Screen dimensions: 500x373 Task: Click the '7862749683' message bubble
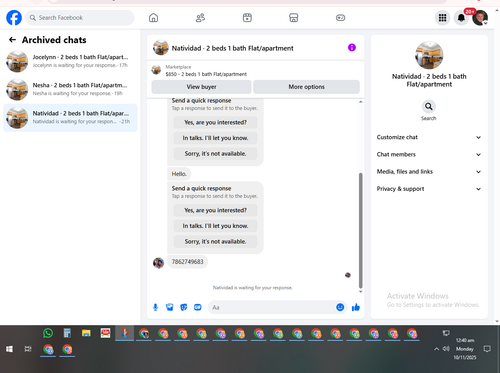(187, 262)
